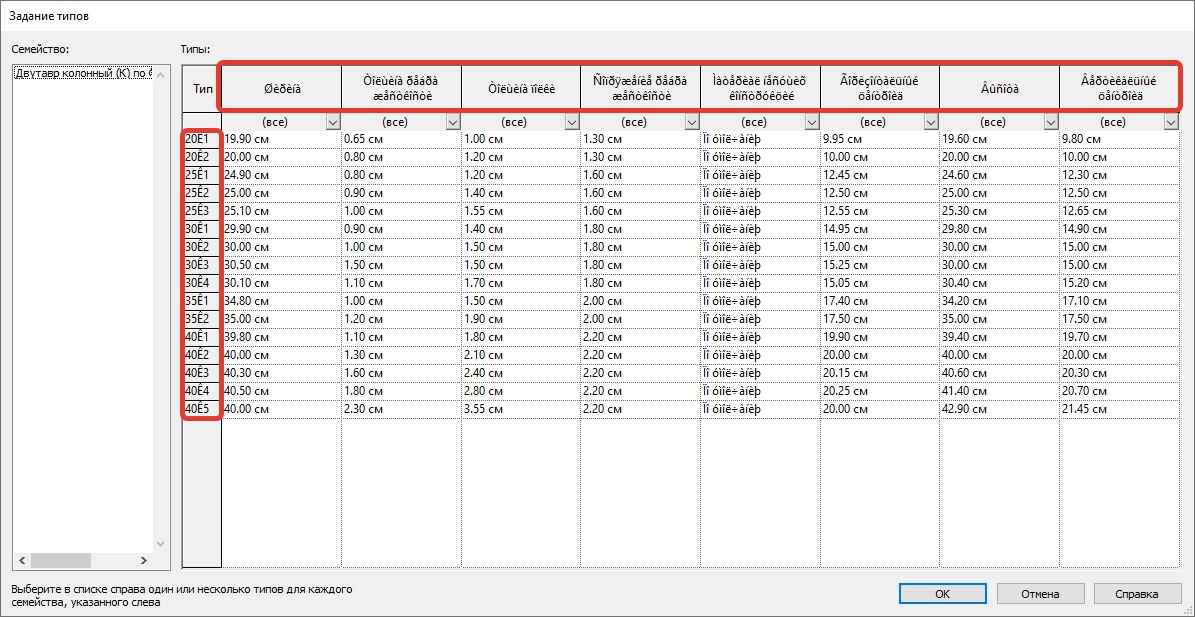Click cell with value 29.90 см

point(281,229)
